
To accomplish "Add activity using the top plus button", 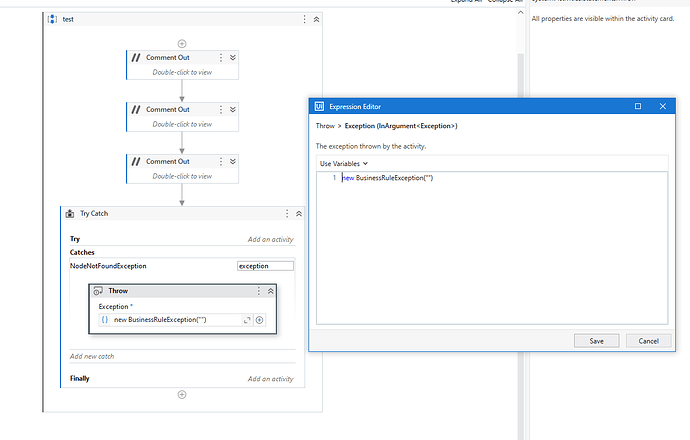I will (x=182, y=44).
